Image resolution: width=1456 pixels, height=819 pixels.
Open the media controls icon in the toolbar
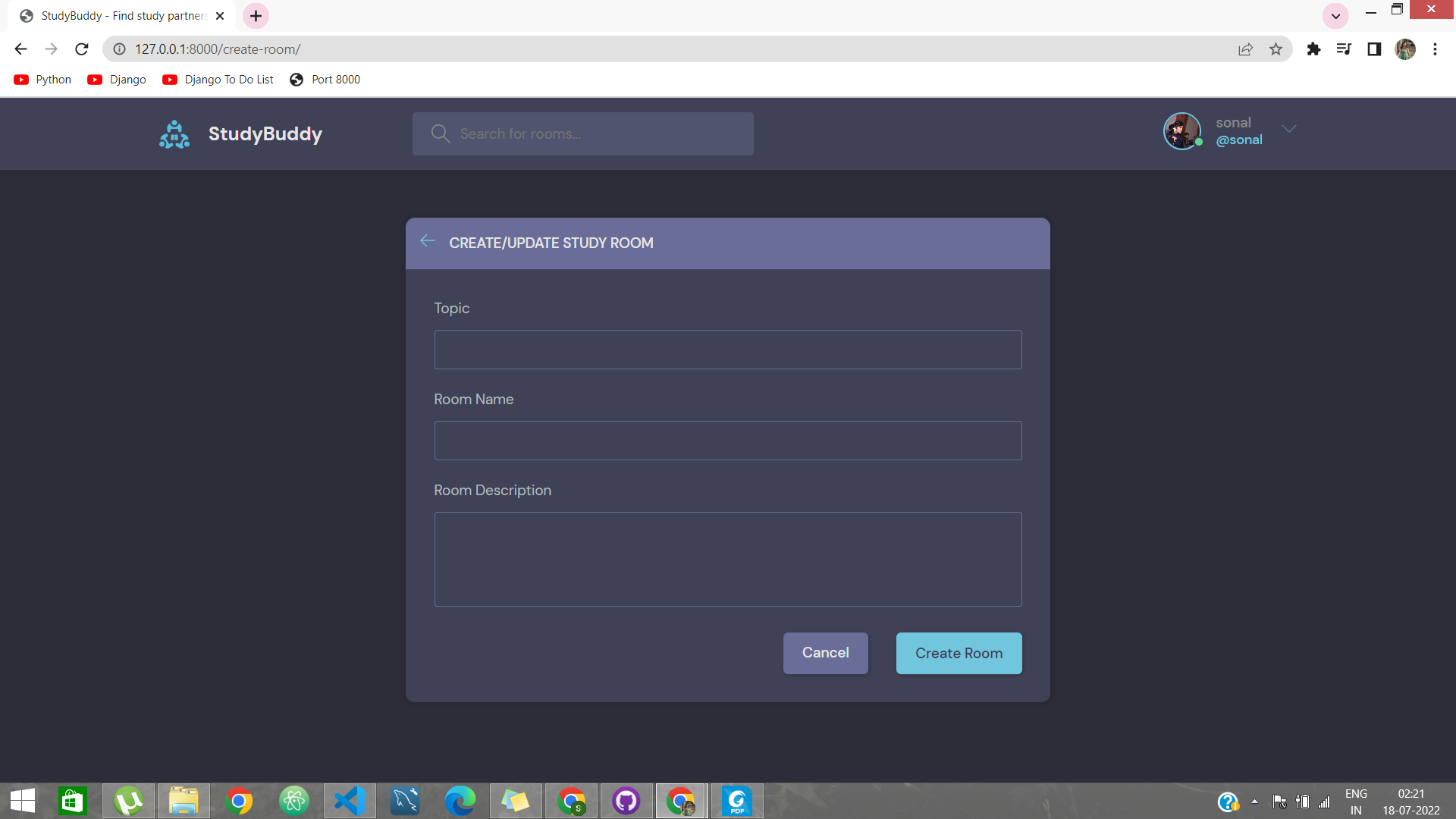pos(1344,49)
